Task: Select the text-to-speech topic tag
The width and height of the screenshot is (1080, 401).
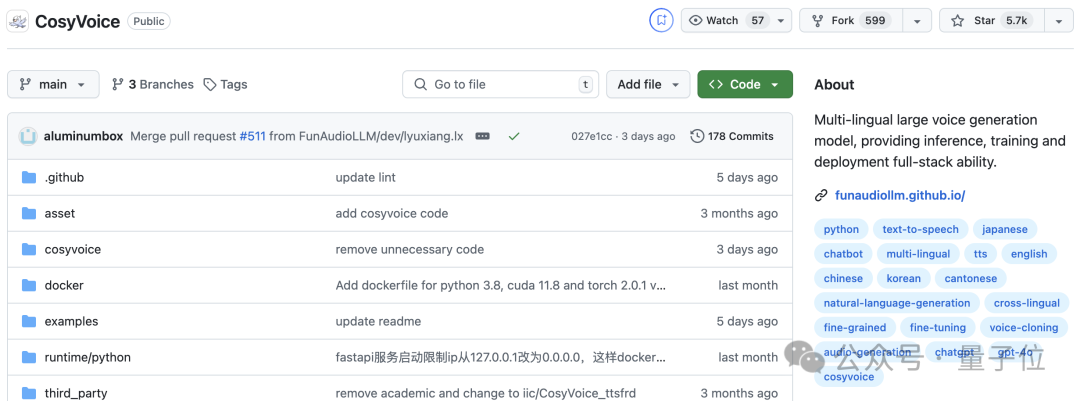Action: pos(920,229)
